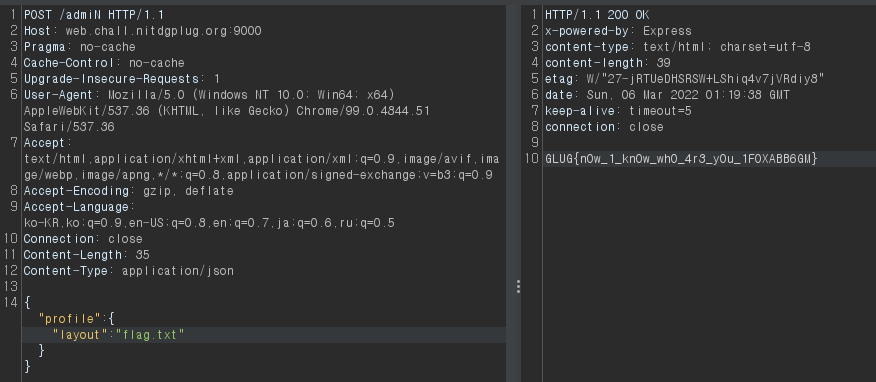Click line number 10 in the response gutter

pyautogui.click(x=531, y=159)
